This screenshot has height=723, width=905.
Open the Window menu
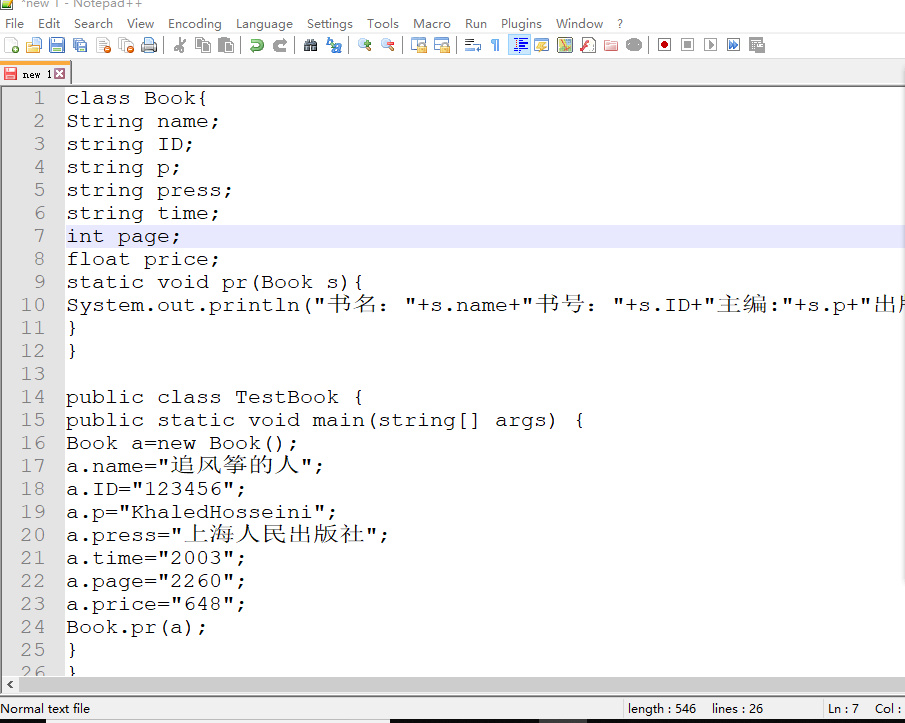(579, 24)
